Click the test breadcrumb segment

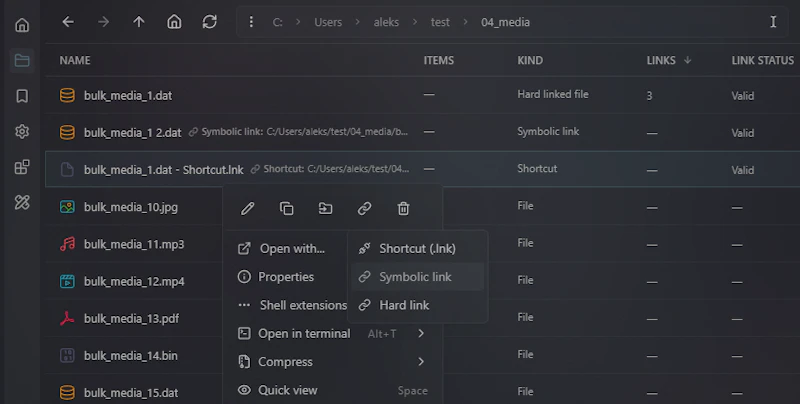click(x=440, y=22)
